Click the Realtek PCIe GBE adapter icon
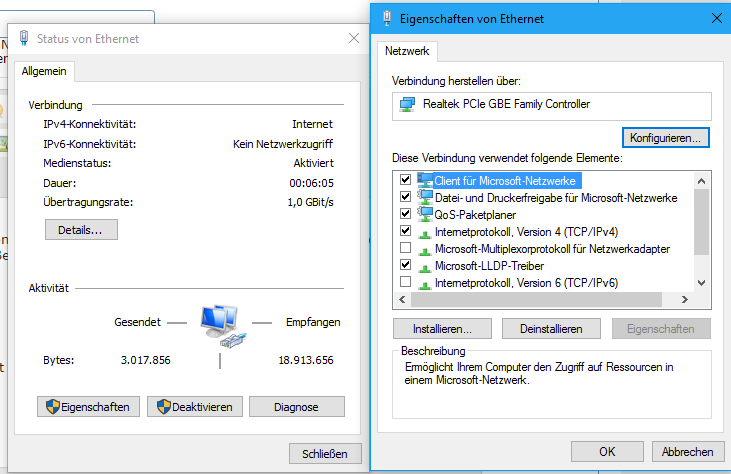Viewport: 731px width, 474px height. click(407, 104)
